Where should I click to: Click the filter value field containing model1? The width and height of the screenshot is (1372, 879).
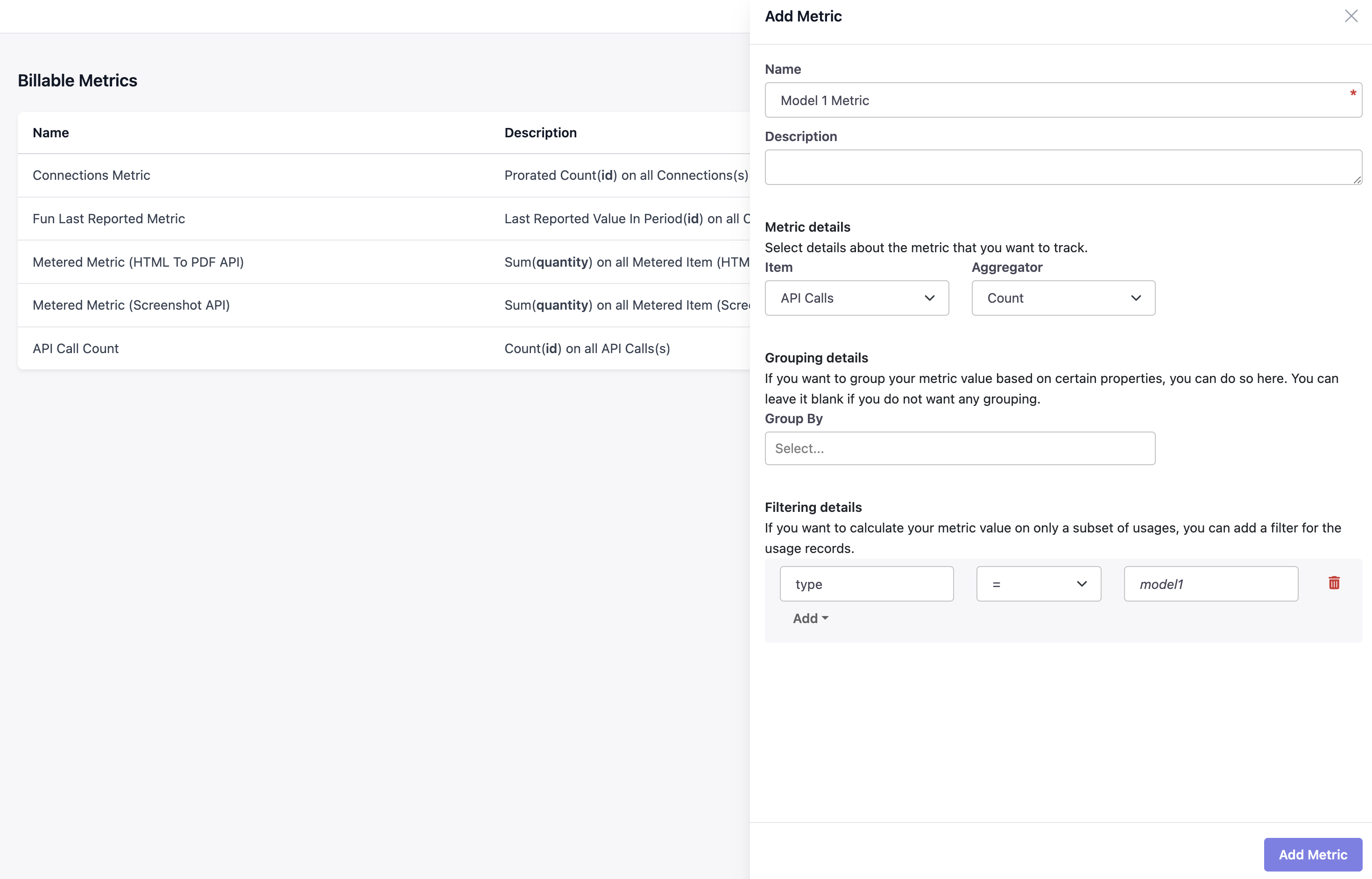coord(1210,584)
